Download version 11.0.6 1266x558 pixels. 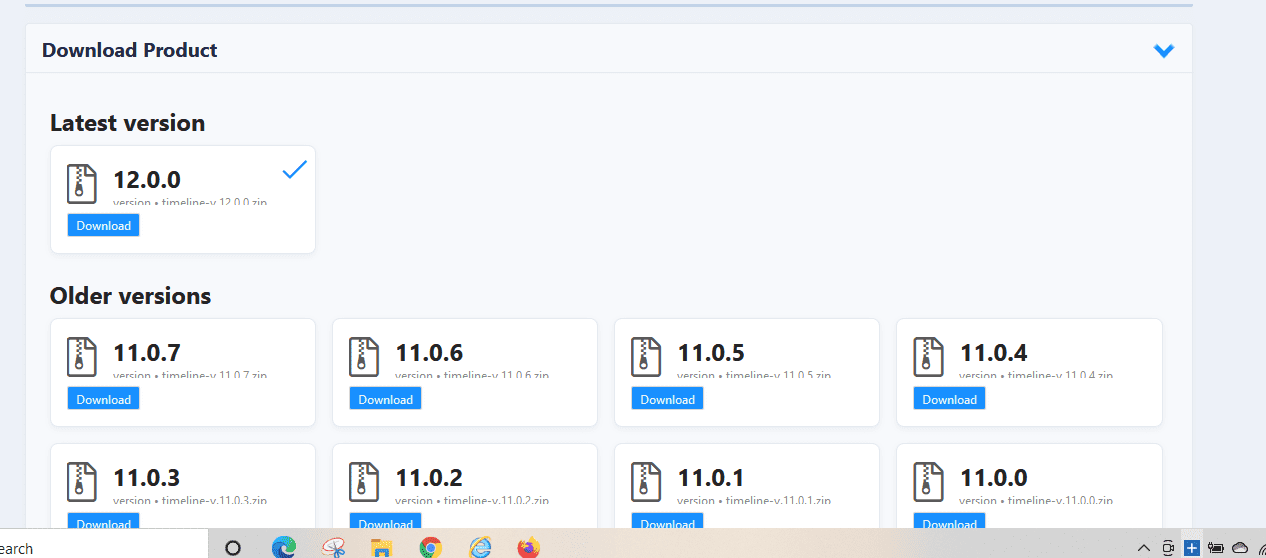tap(386, 399)
